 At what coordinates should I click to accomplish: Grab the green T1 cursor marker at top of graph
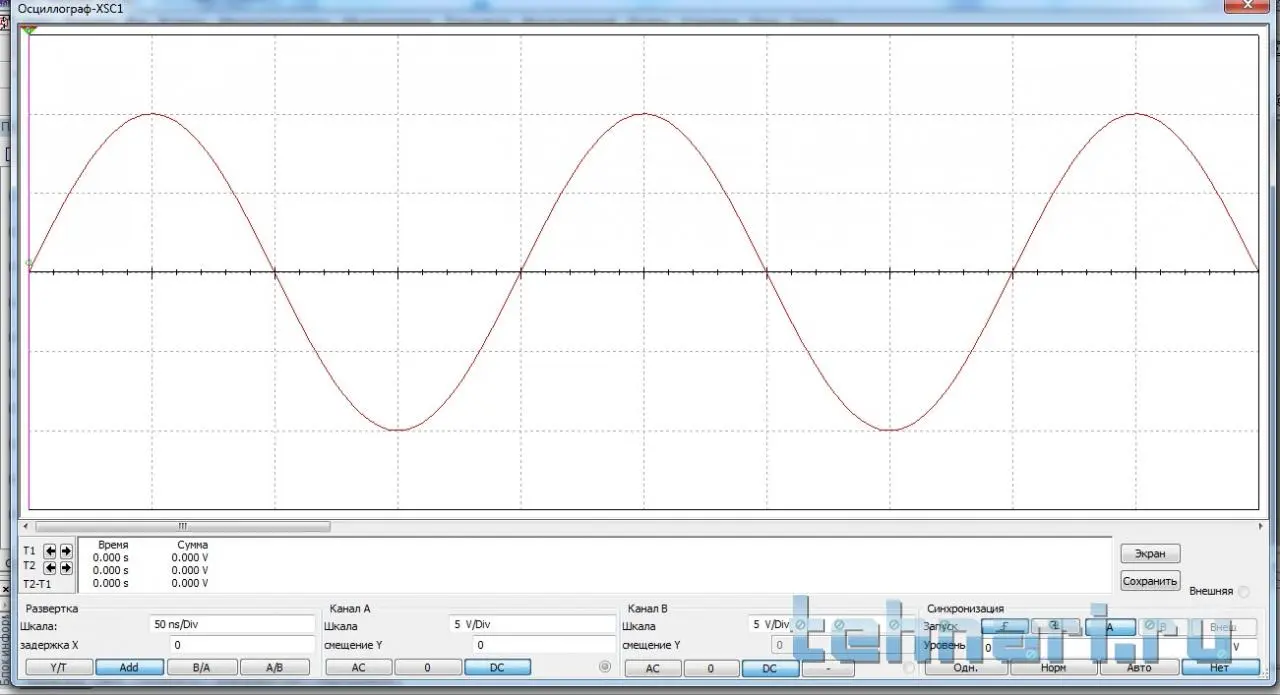pyautogui.click(x=29, y=31)
